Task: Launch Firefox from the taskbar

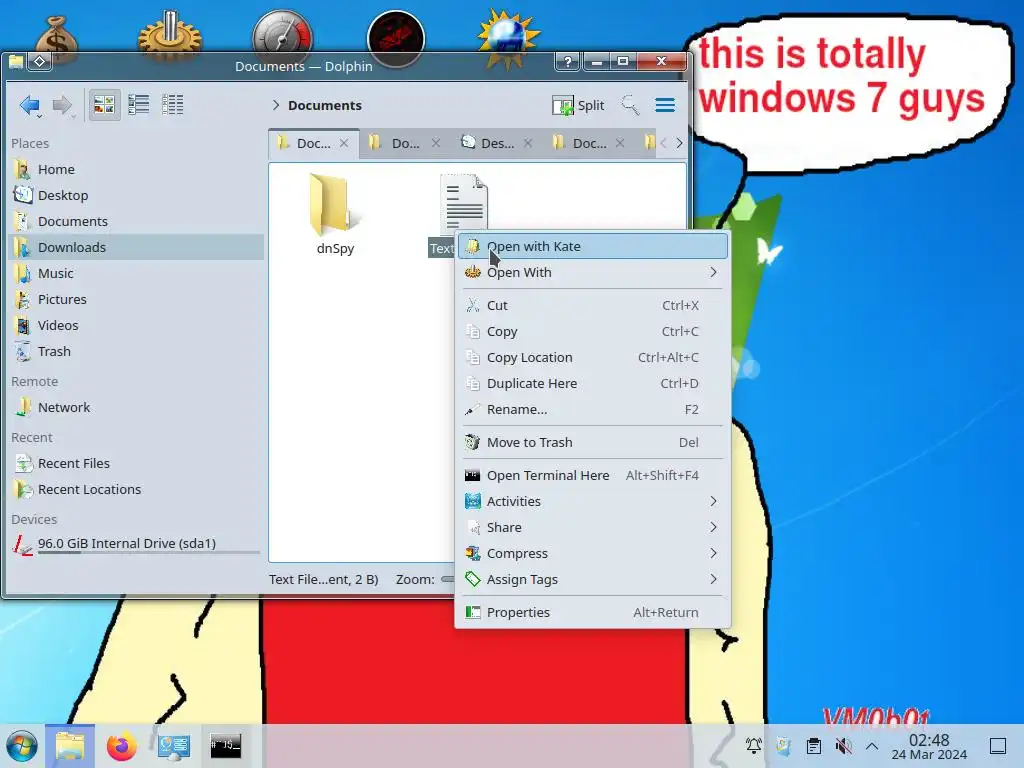Action: (x=121, y=746)
